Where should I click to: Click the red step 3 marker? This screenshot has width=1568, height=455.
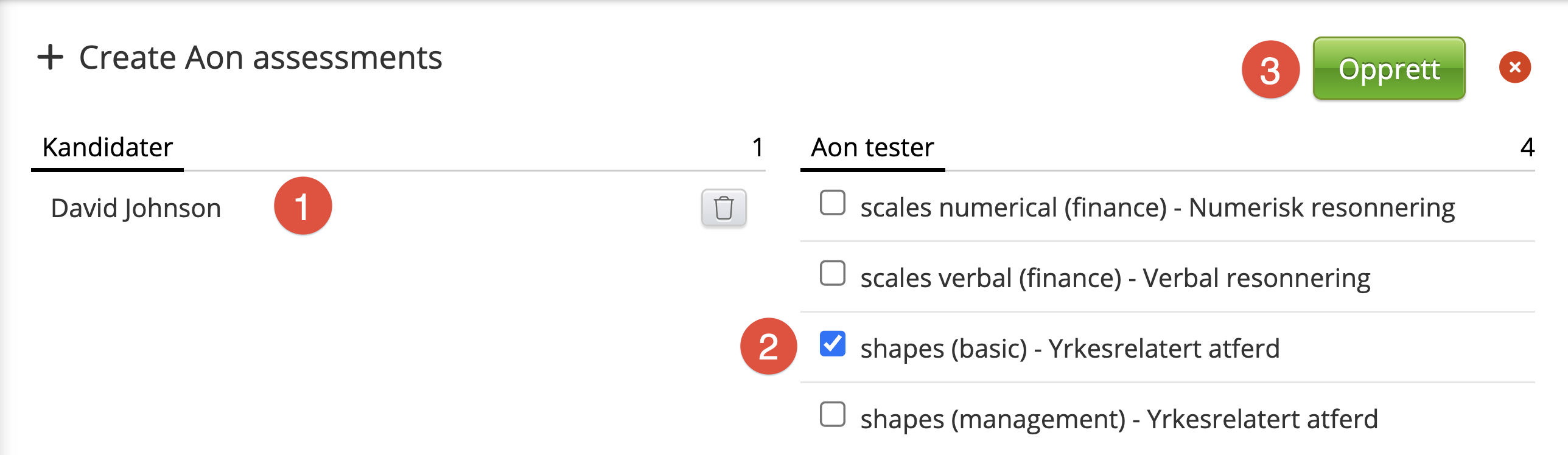coord(1270,69)
